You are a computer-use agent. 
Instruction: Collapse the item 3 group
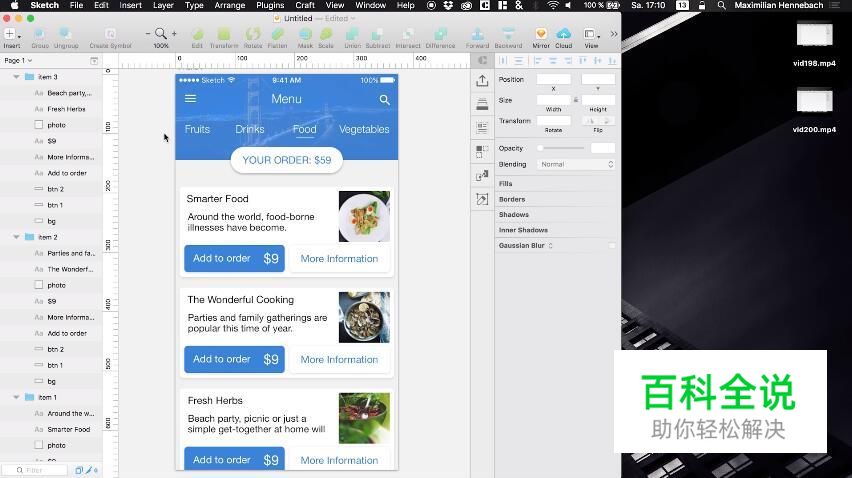[16, 77]
